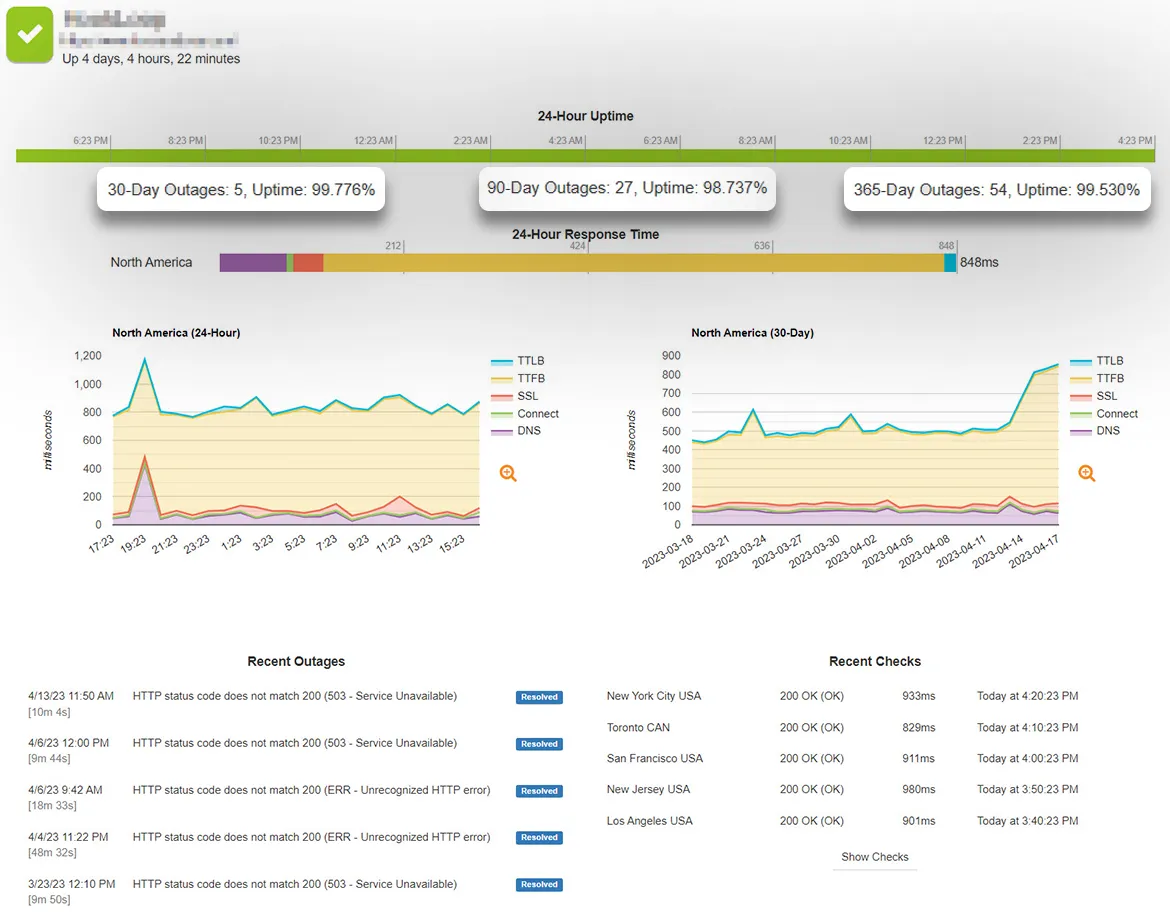Click Resolved badge for 4/6/23 9:42 AM outage

tap(539, 791)
